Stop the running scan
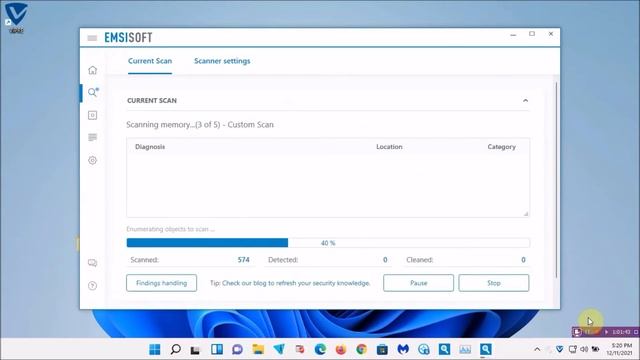The image size is (640, 360). (493, 283)
